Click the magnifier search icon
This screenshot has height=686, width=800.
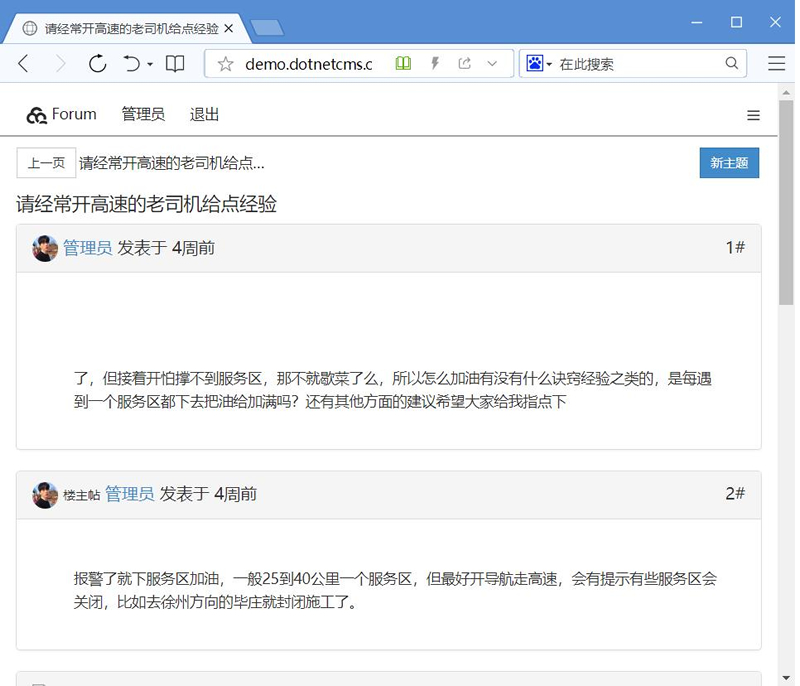tap(732, 63)
